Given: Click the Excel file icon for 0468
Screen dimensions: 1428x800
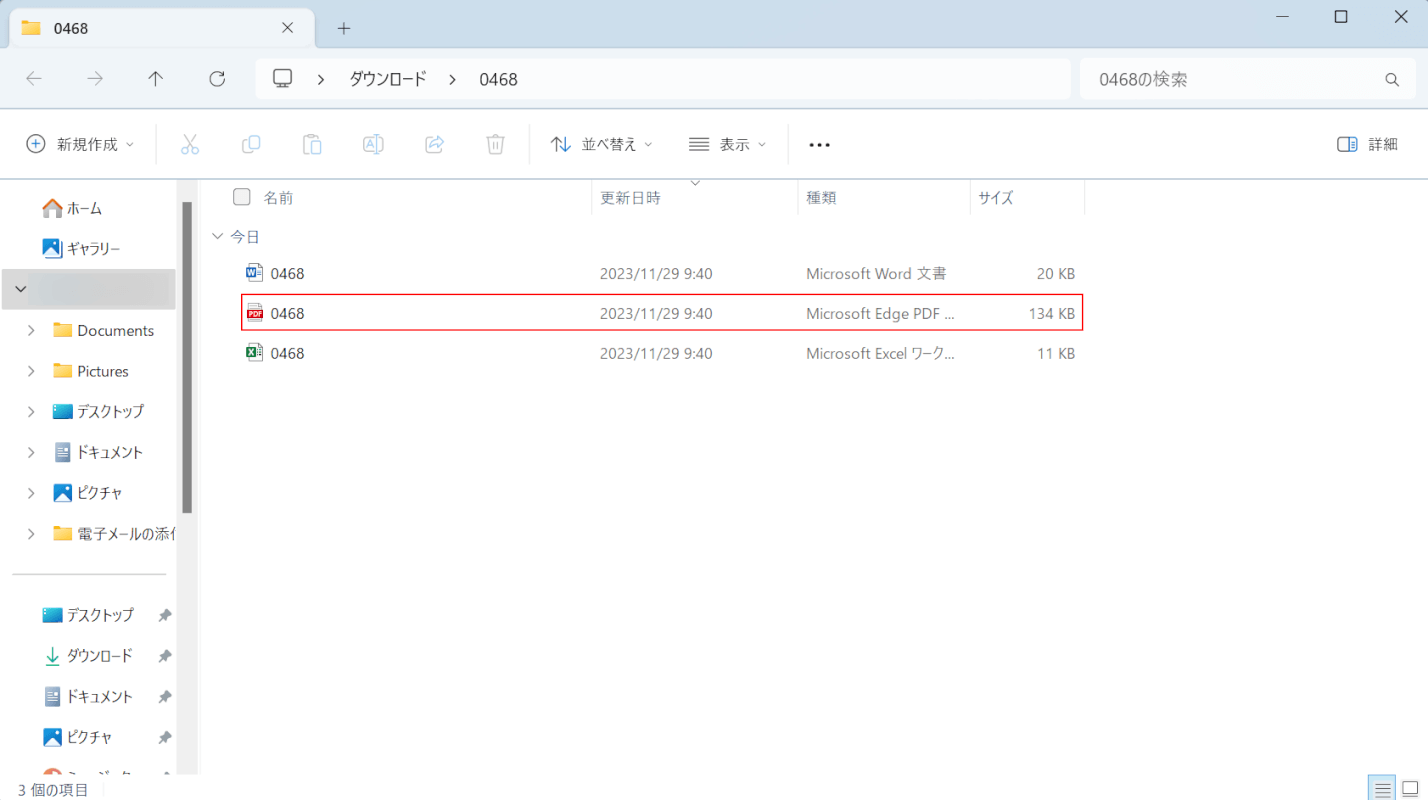Looking at the screenshot, I should tap(255, 353).
